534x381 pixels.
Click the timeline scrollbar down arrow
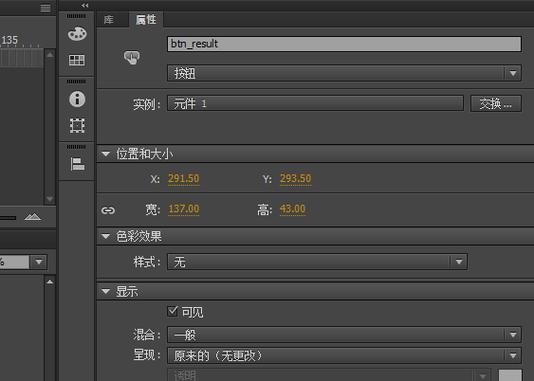(x=50, y=199)
